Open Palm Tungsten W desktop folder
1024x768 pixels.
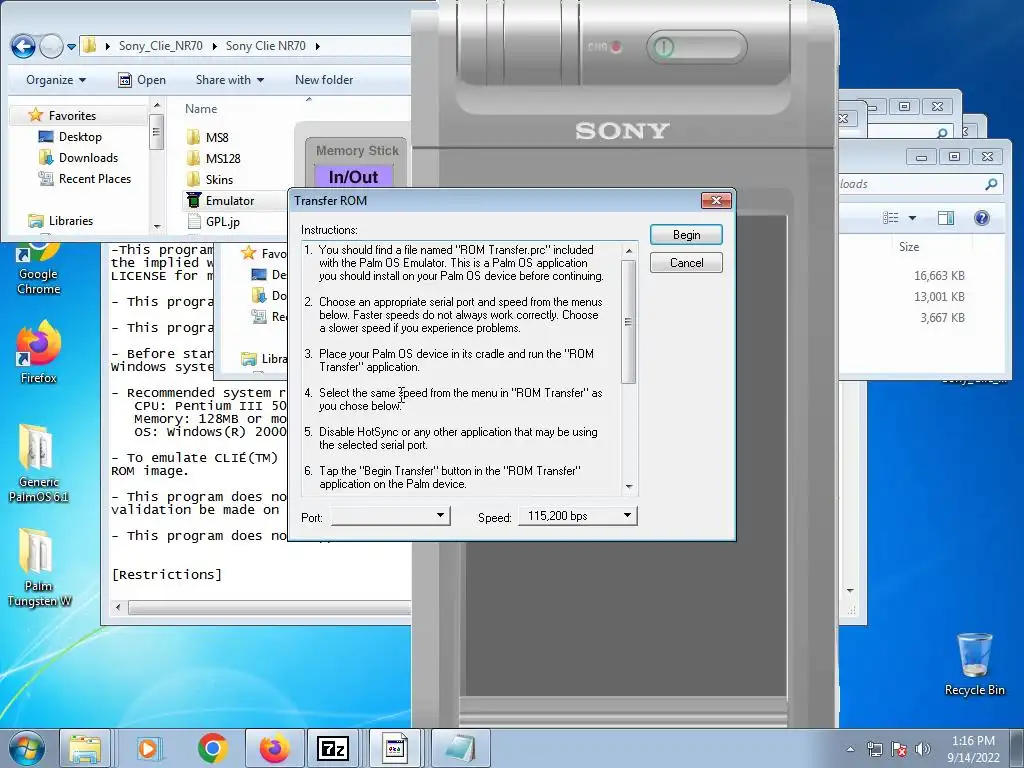pos(39,567)
